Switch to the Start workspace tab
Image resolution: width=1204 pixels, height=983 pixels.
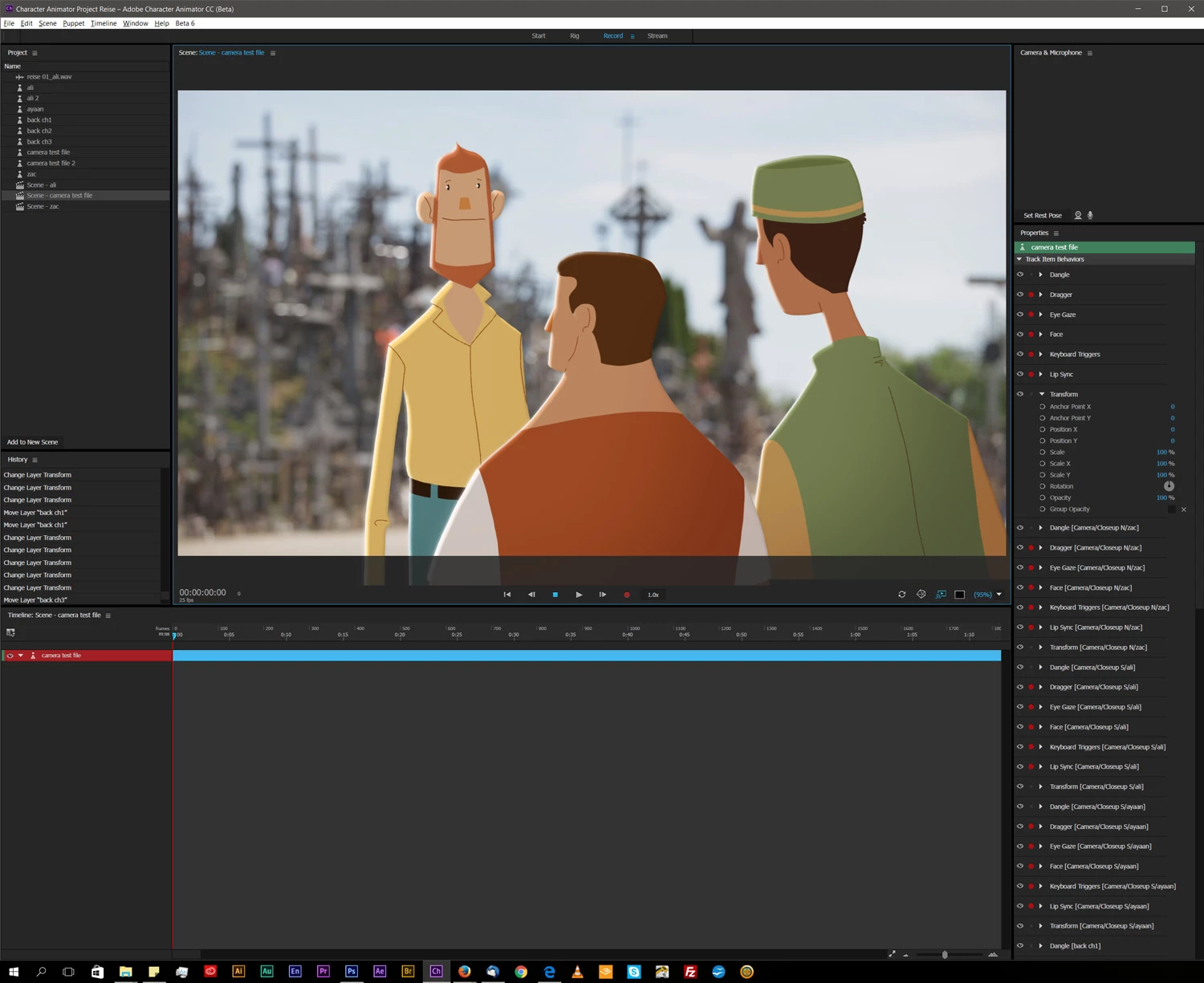pos(539,36)
